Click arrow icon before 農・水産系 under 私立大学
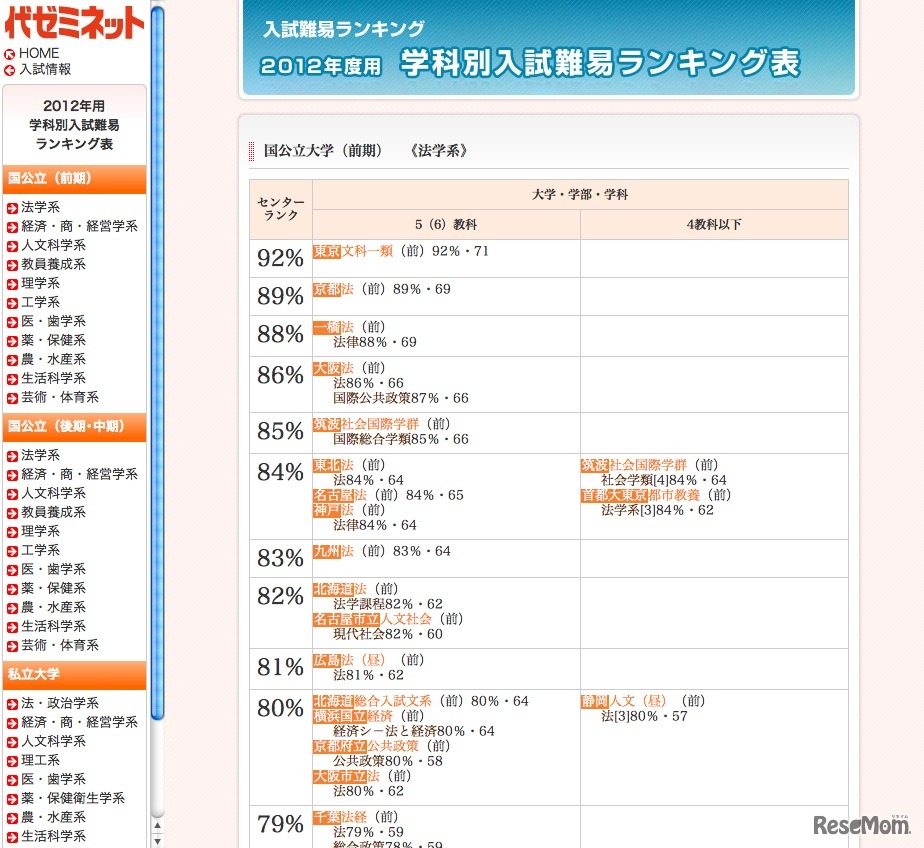Viewport: 924px width, 848px height. 12,819
